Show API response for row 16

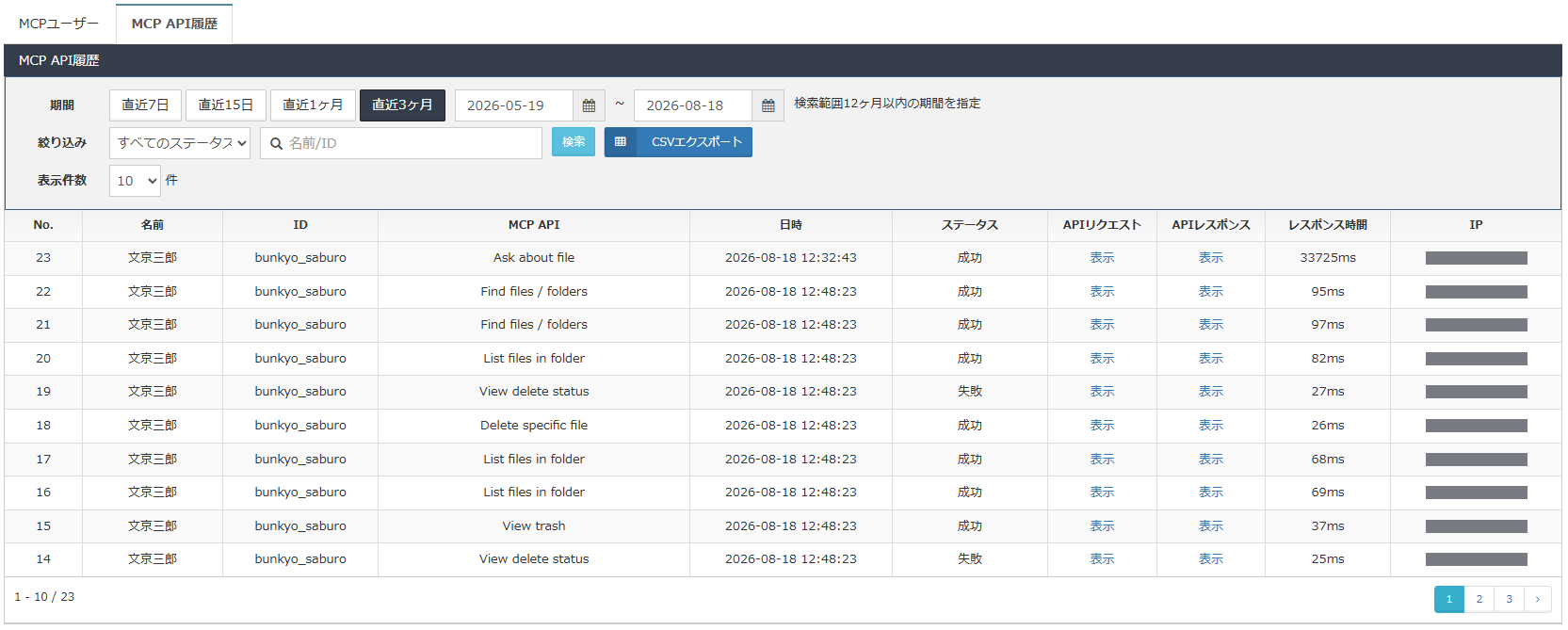tap(1211, 493)
